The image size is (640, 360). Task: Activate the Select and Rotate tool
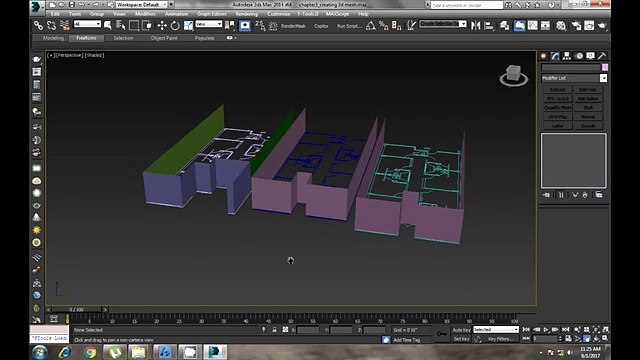175,26
